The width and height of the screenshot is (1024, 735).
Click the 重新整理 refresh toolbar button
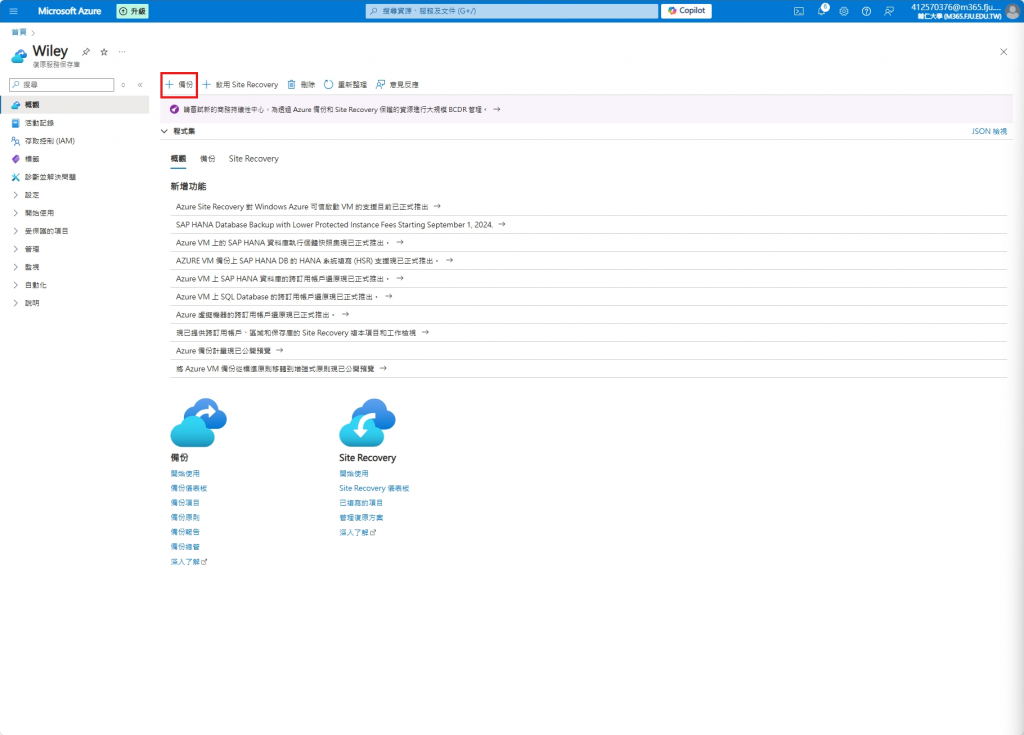345,85
